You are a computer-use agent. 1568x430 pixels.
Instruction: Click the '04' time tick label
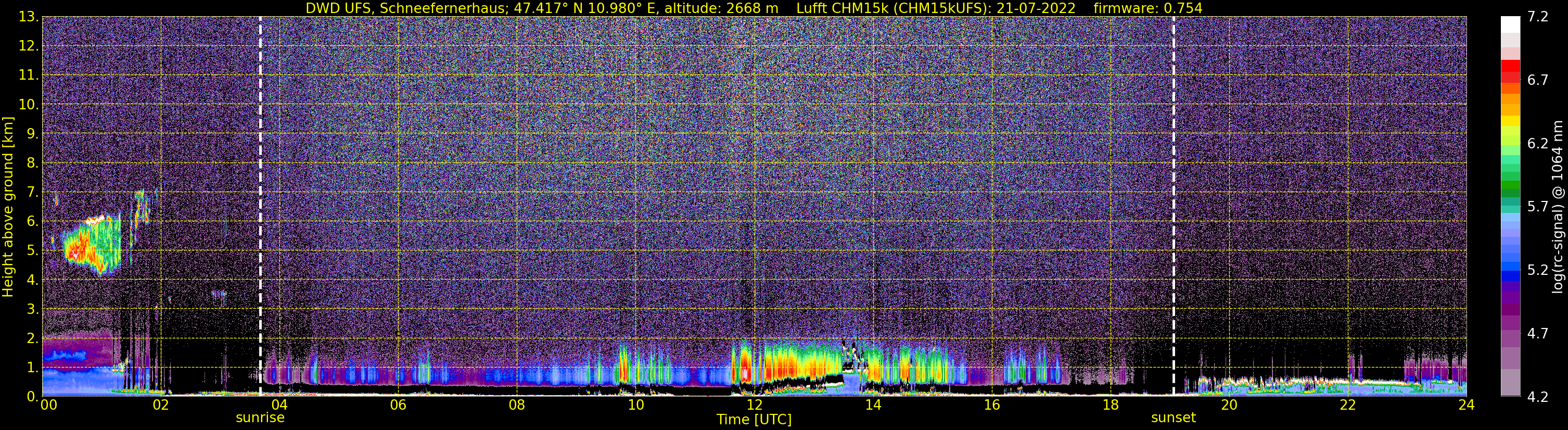tap(279, 405)
